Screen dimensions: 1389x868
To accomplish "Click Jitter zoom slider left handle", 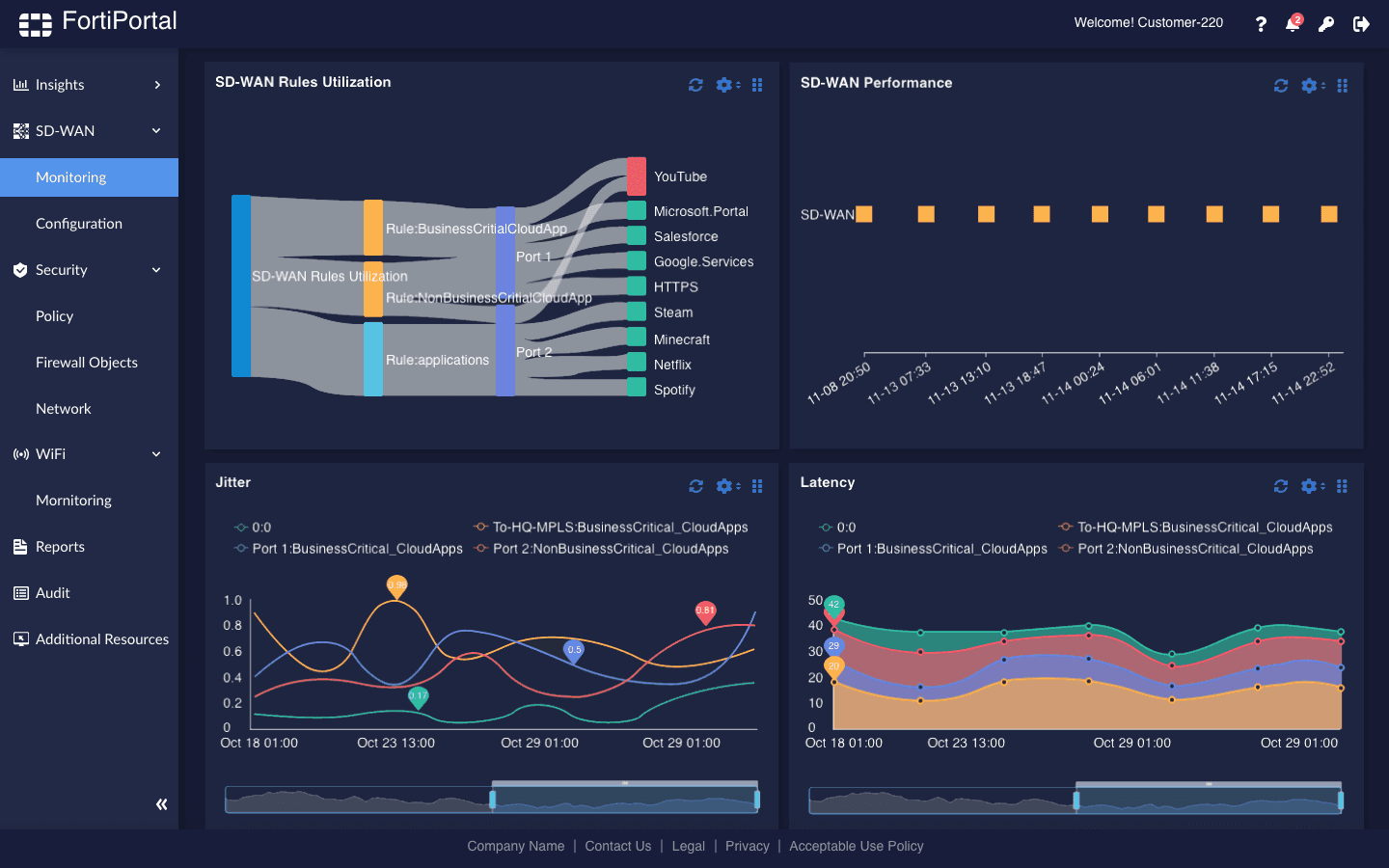I will coord(493,800).
